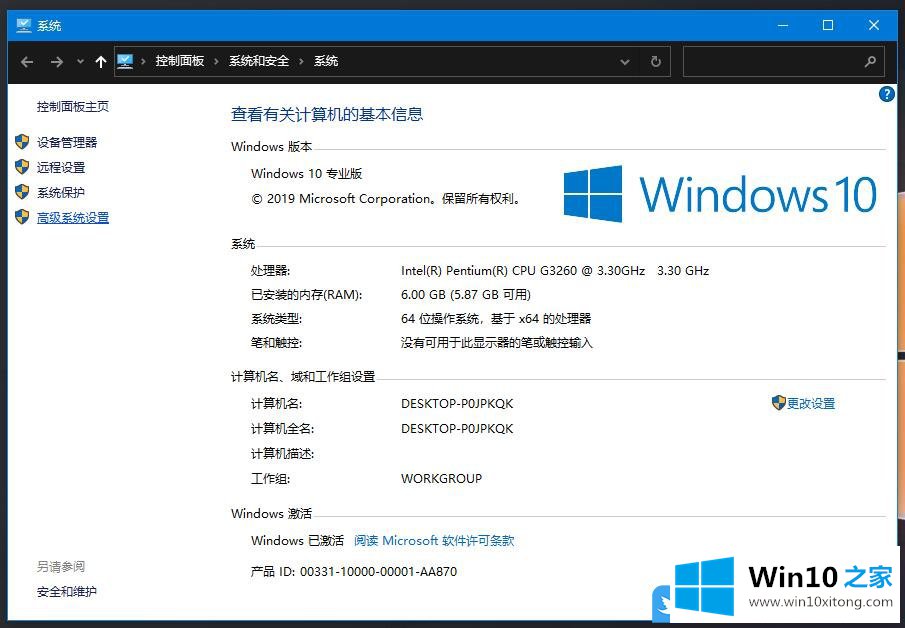The height and width of the screenshot is (628, 905).
Task: Click the shield icon beside 系统保护
Action: click(22, 192)
